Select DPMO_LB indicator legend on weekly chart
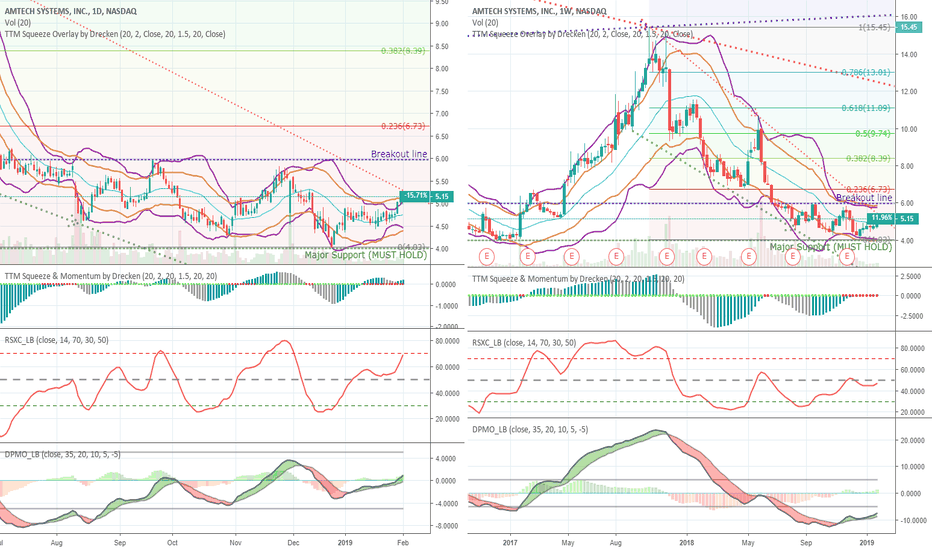The height and width of the screenshot is (550, 932). (530, 429)
